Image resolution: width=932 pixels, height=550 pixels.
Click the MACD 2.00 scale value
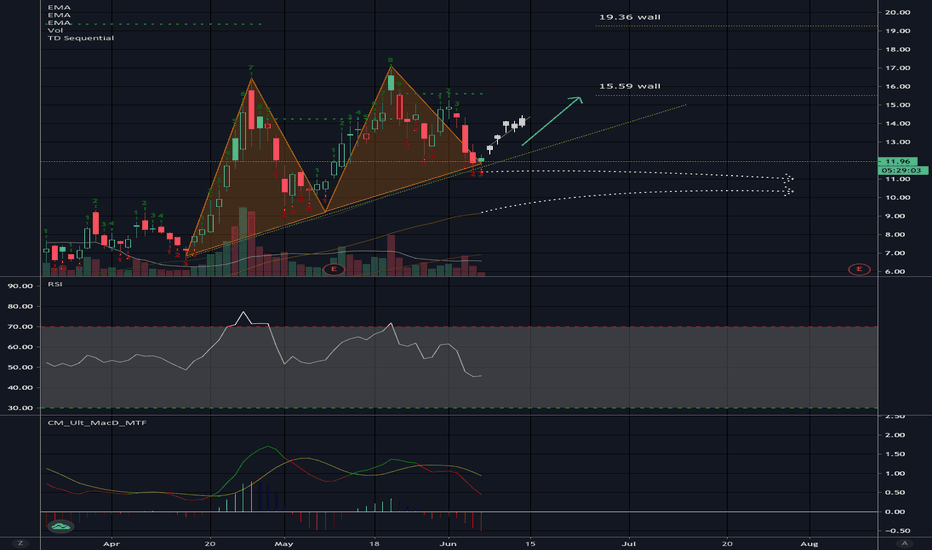coord(895,435)
